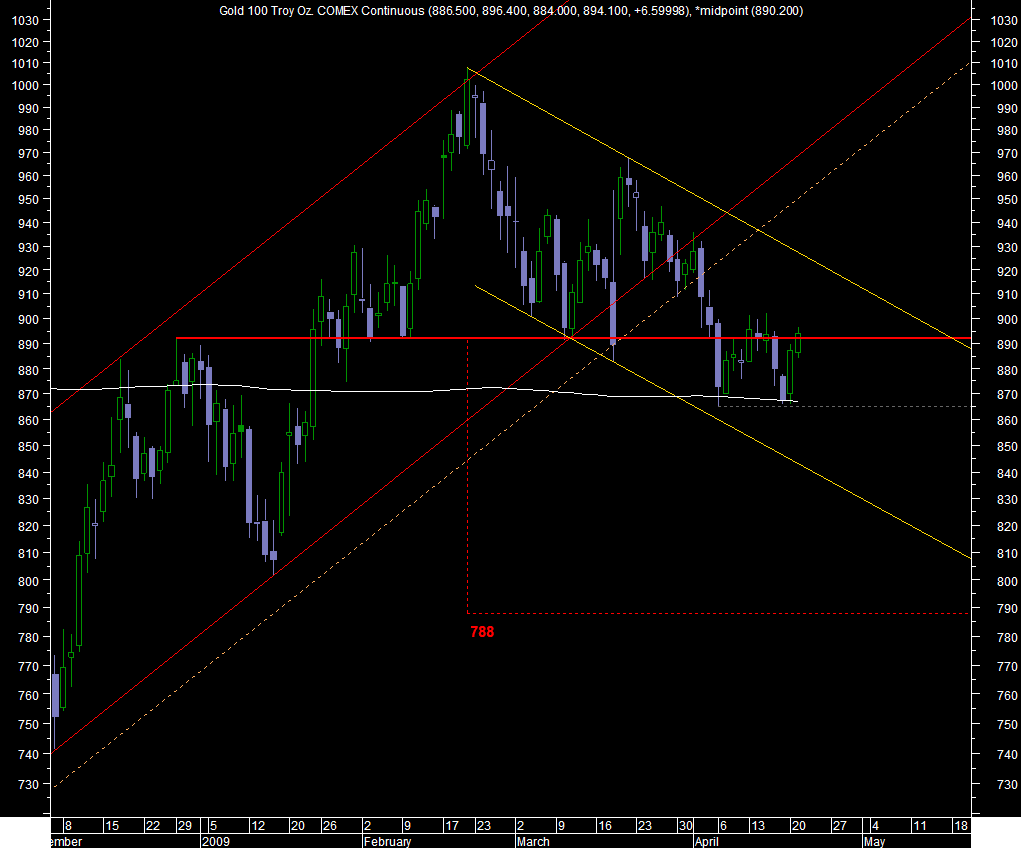The height and width of the screenshot is (848, 1021).
Task: Select the May month label on date axis
Action: (874, 841)
